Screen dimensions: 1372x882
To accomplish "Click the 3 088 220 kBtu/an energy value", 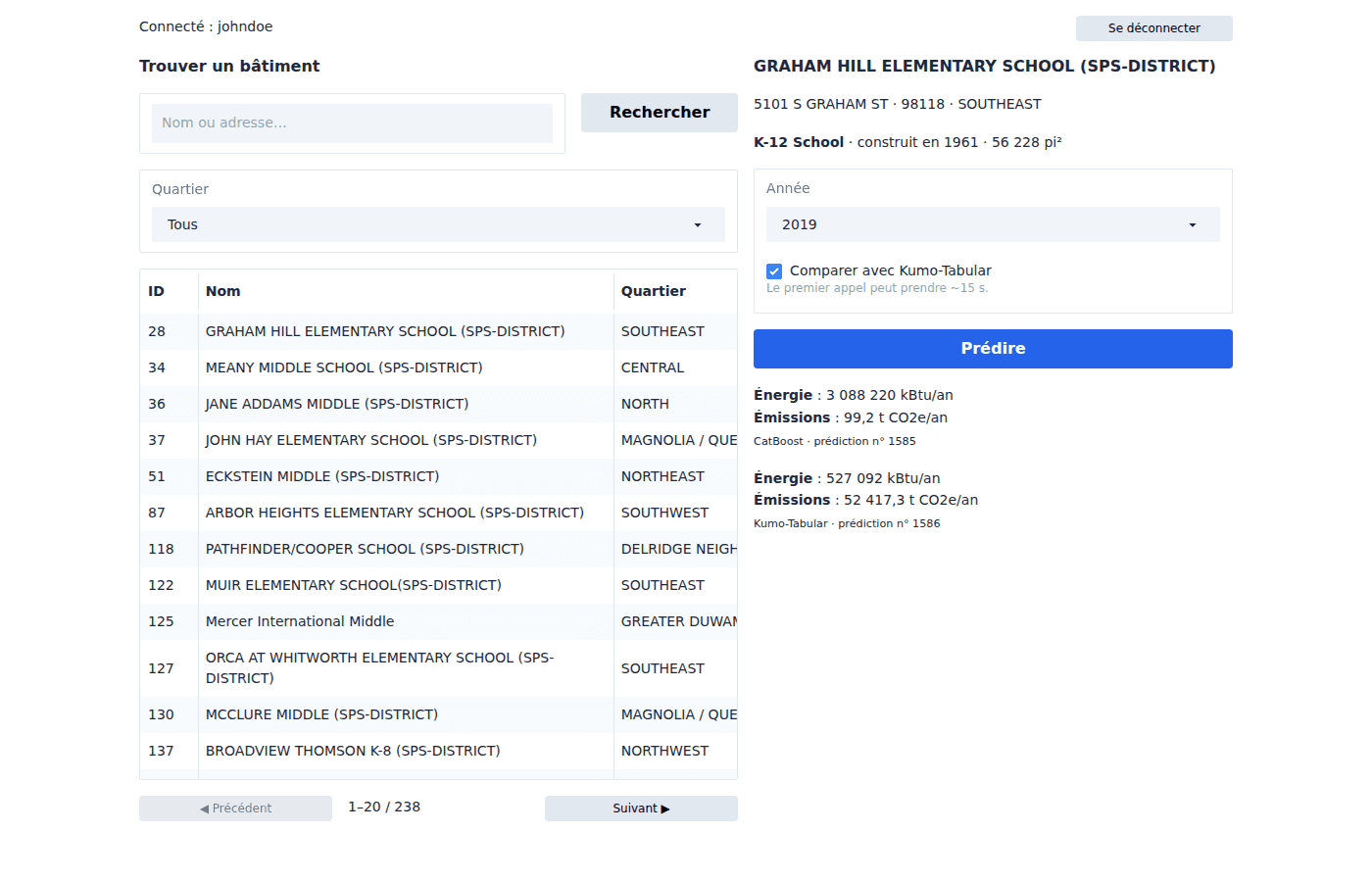I will [890, 395].
